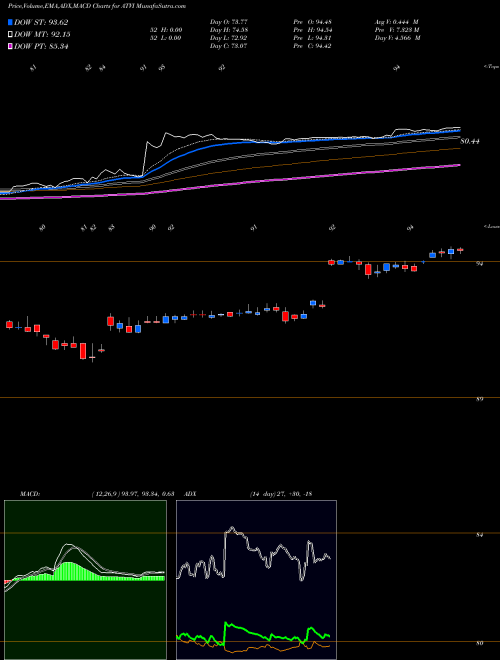This screenshot has width=500, height=660.
Task: Click the magenta DOW PT legend swatch
Action: (11, 46)
